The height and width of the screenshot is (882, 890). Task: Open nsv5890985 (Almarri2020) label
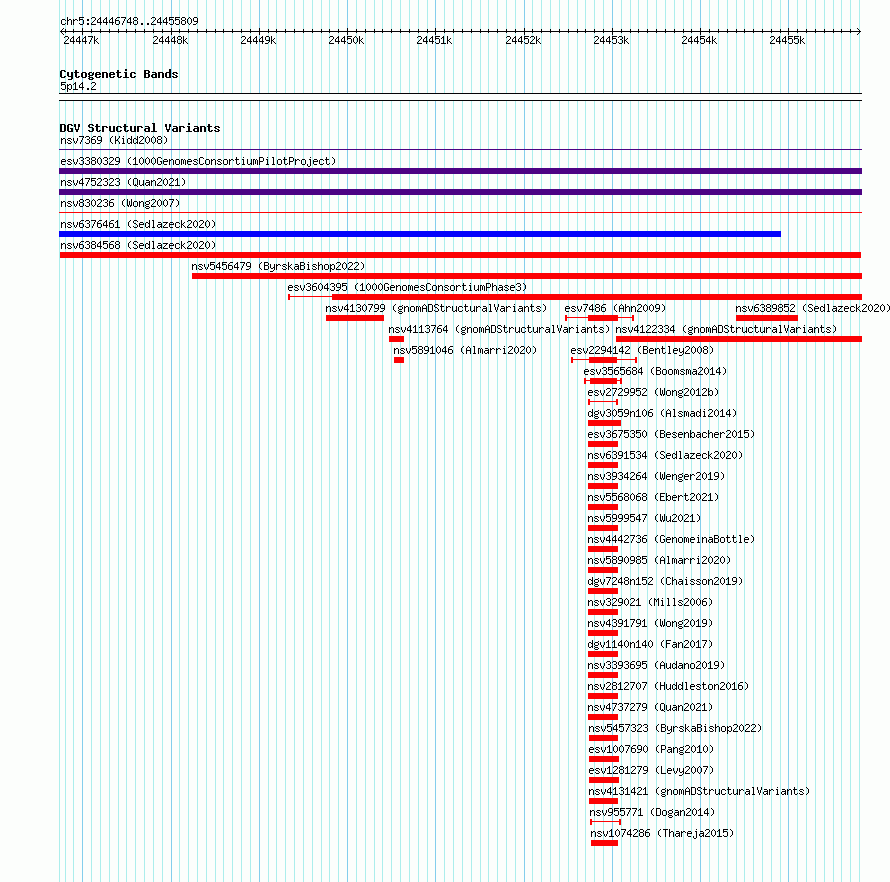pos(659,560)
